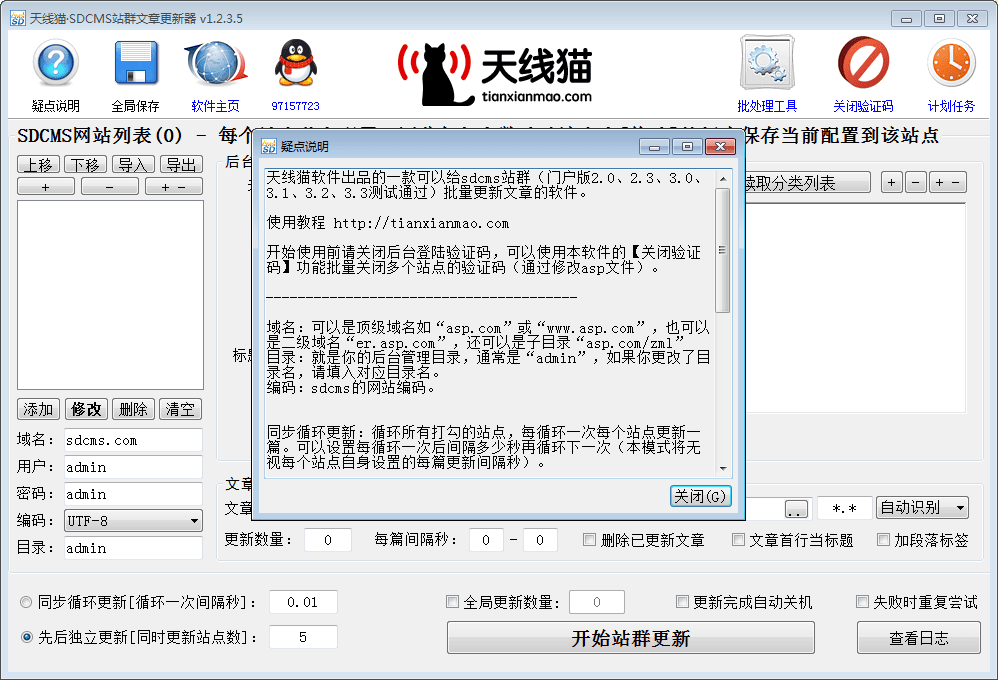
Task: Click the 下移 button
Action: pyautogui.click(x=85, y=165)
